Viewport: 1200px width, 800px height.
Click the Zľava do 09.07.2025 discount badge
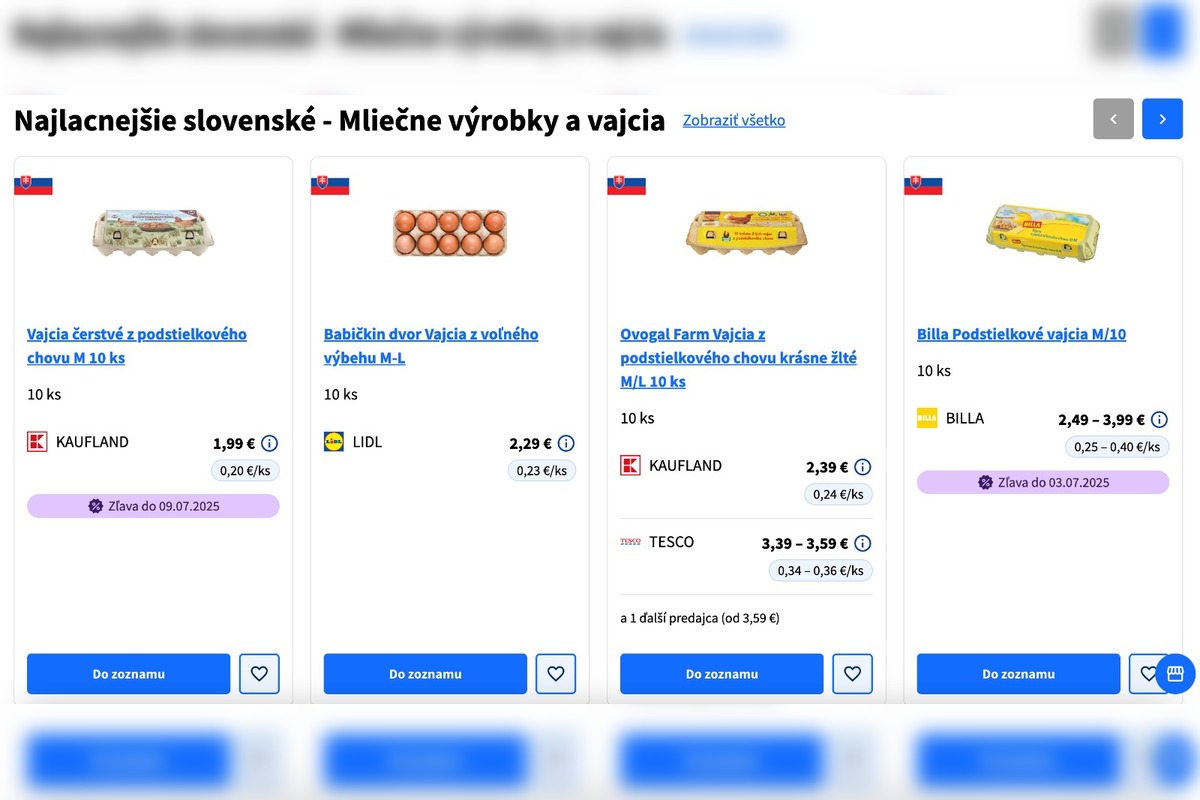tap(153, 506)
